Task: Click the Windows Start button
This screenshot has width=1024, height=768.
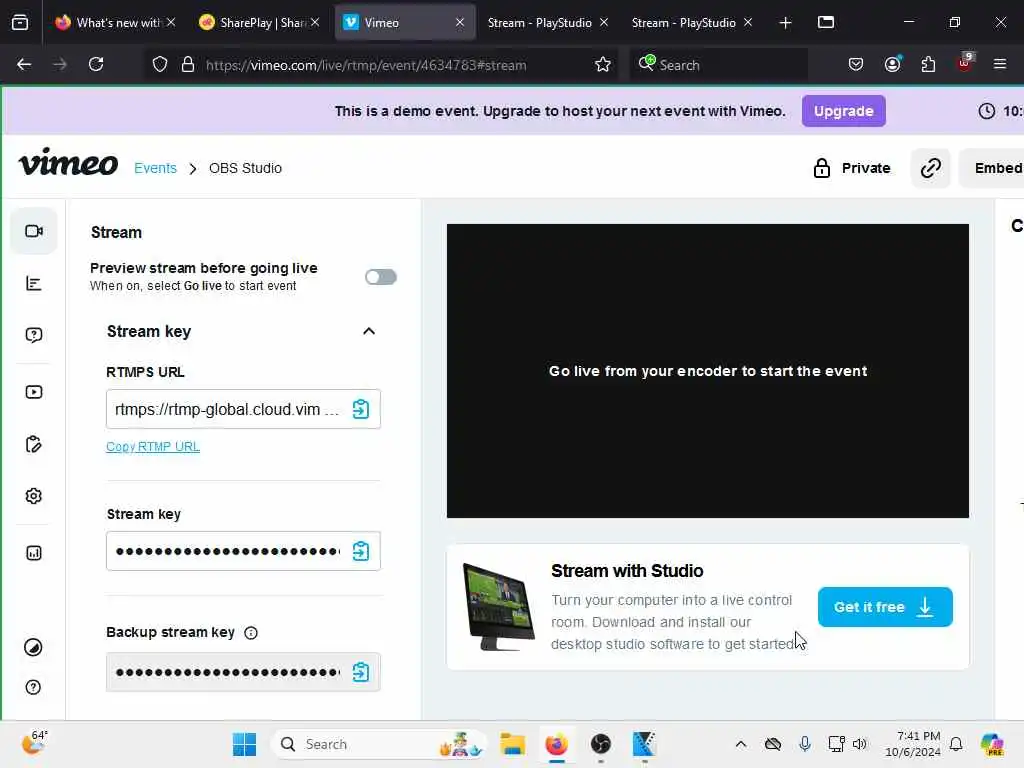Action: [x=244, y=744]
